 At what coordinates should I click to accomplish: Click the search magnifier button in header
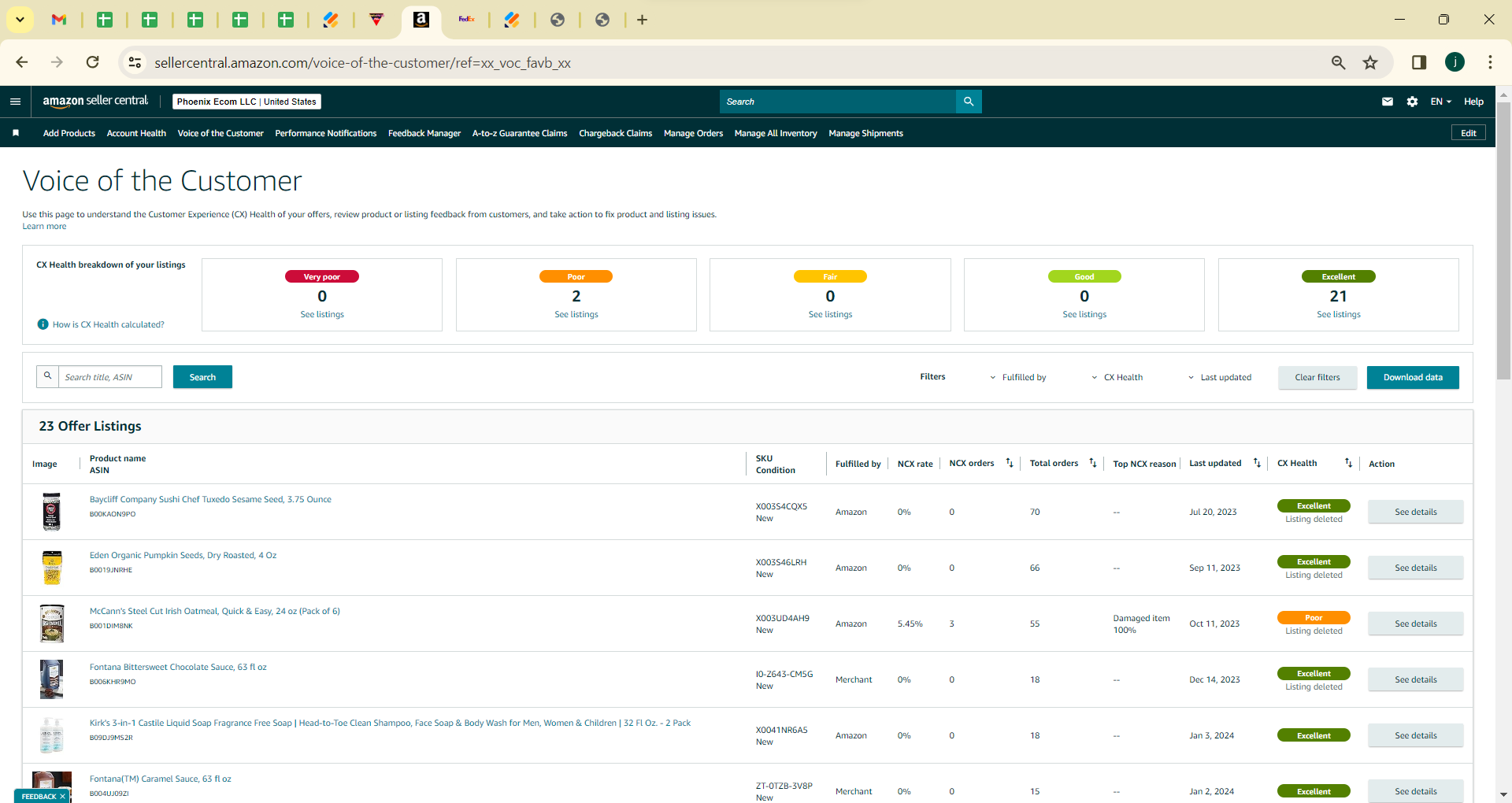tap(969, 102)
